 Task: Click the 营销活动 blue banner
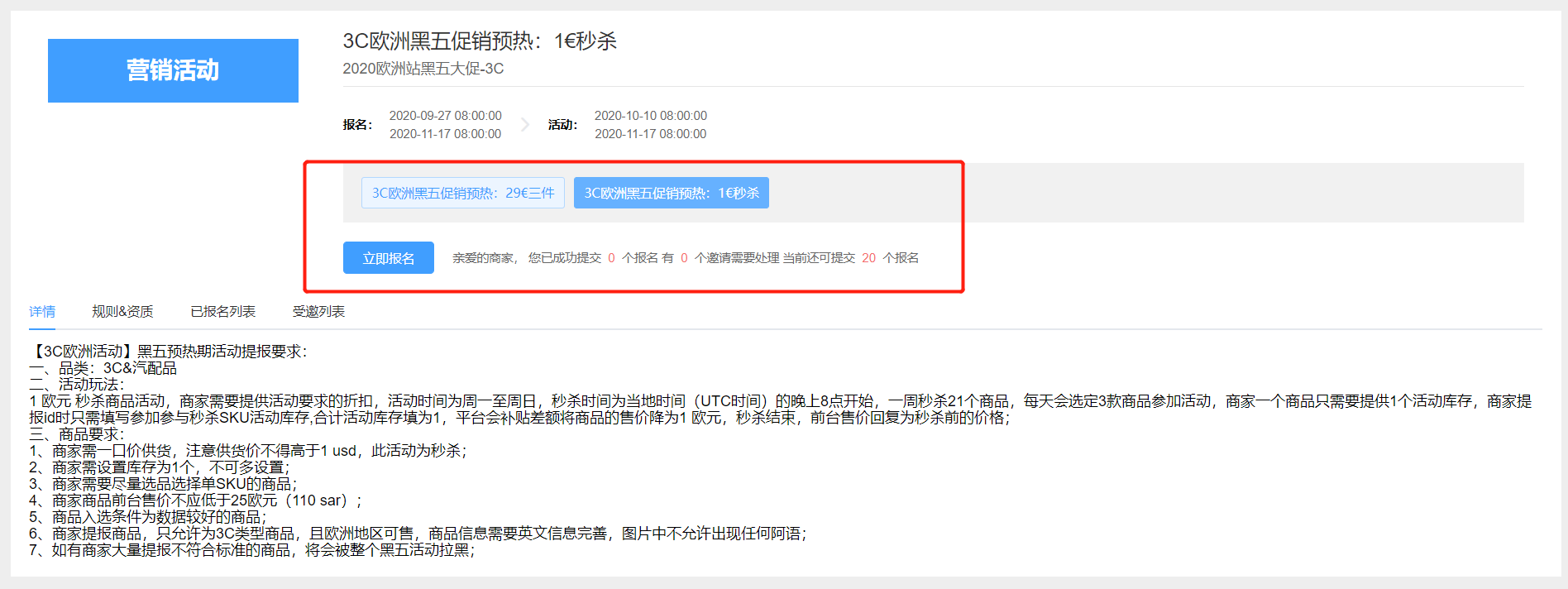coord(173,70)
